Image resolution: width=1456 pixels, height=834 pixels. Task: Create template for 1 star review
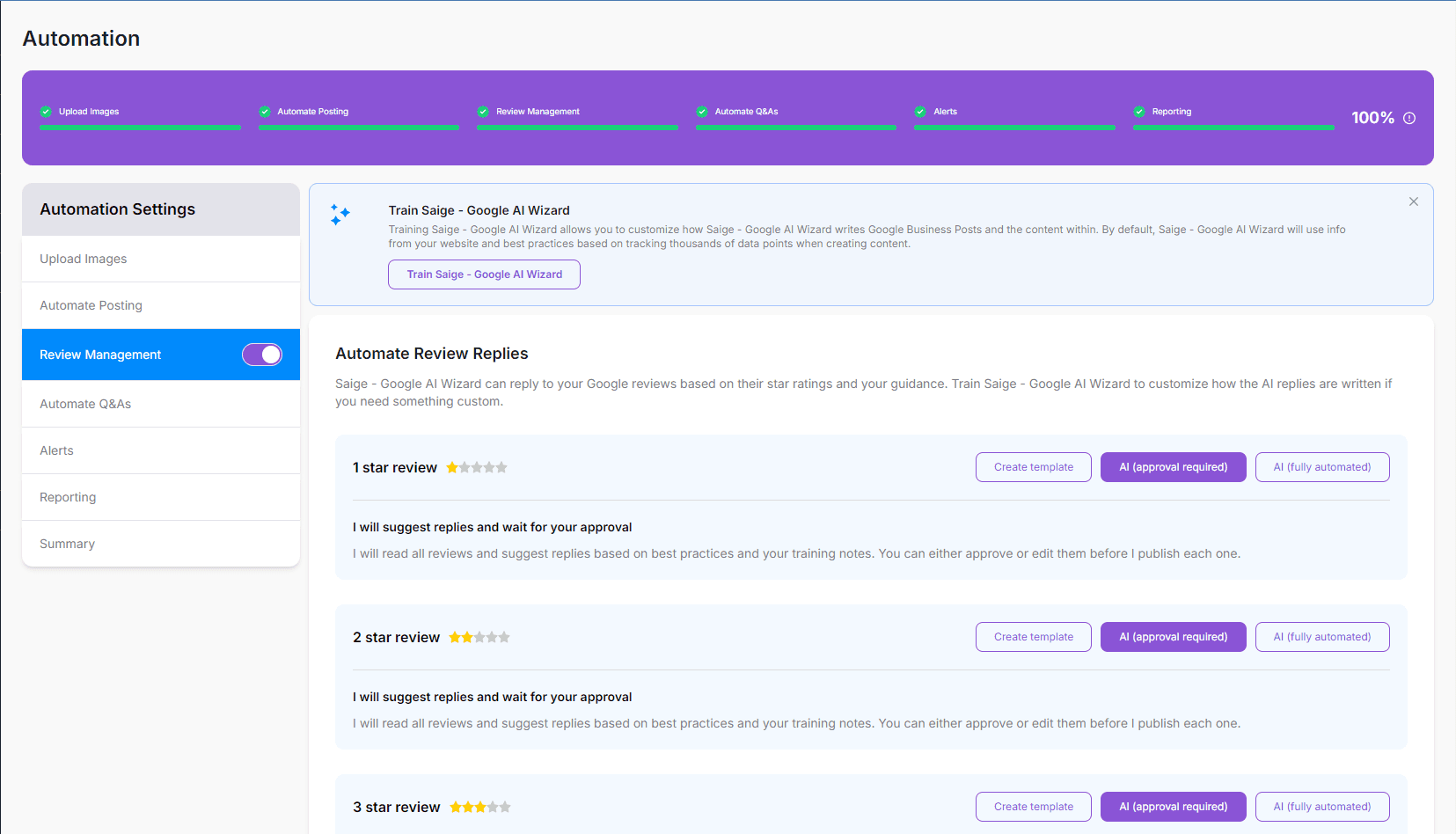1034,467
